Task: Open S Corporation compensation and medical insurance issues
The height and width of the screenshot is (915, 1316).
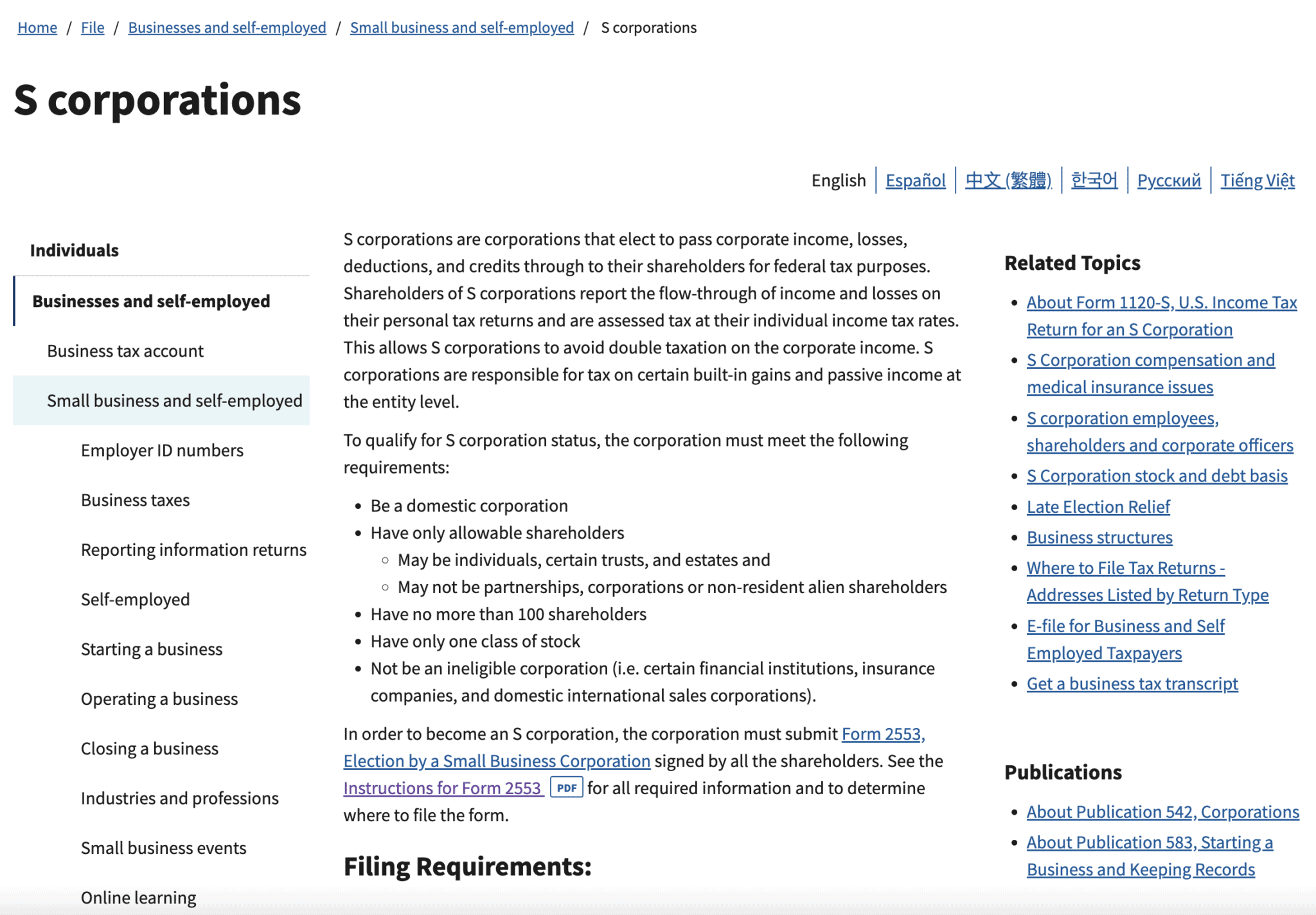Action: pos(1151,373)
